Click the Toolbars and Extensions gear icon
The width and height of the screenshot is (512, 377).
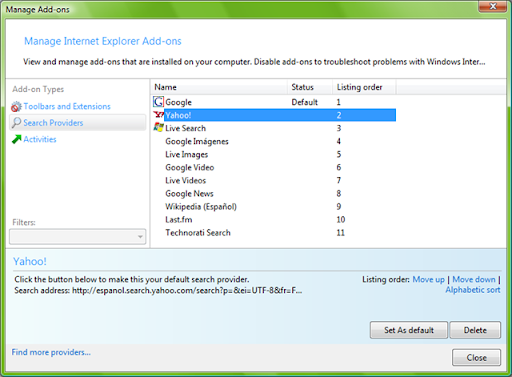click(16, 107)
